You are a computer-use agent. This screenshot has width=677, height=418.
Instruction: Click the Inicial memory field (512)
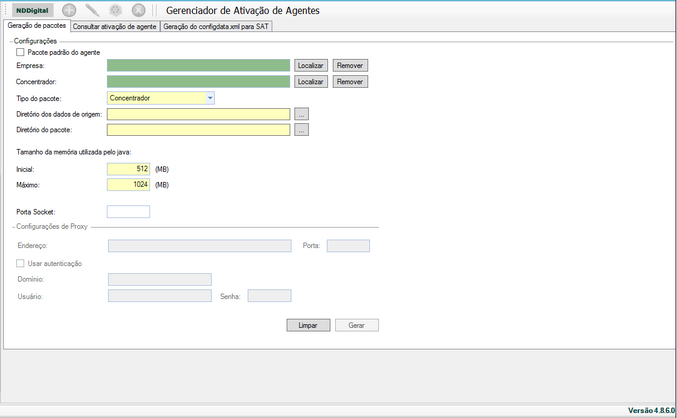coord(128,169)
